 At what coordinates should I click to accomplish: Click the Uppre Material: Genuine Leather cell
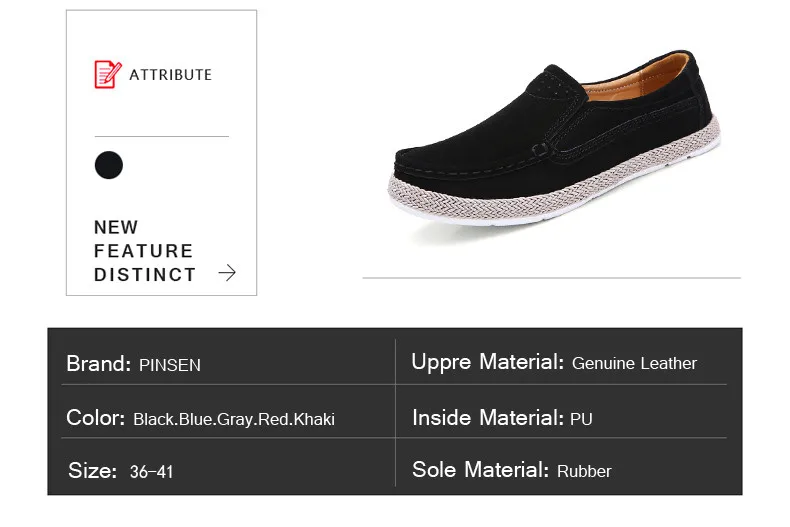point(561,362)
